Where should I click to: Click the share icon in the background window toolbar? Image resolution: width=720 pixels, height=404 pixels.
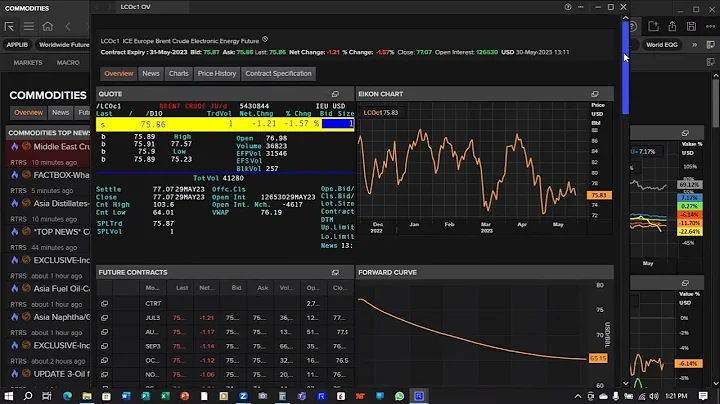[x=672, y=27]
